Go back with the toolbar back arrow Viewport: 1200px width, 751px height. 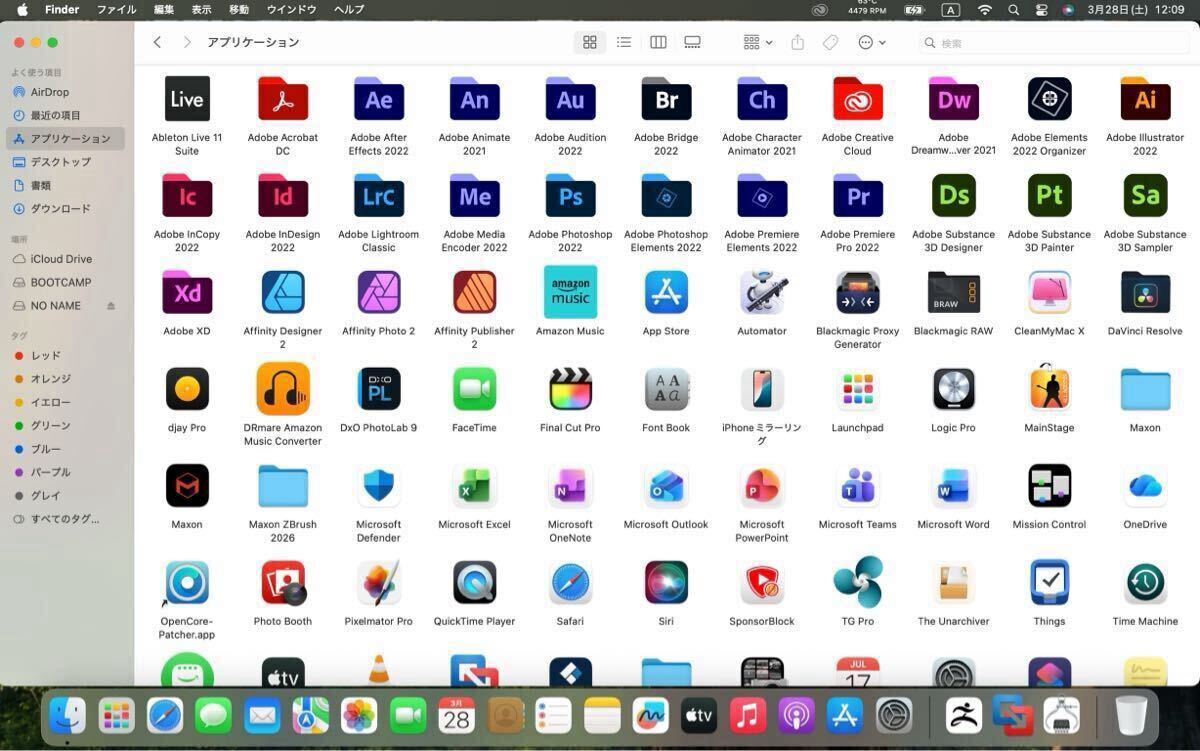coord(157,42)
